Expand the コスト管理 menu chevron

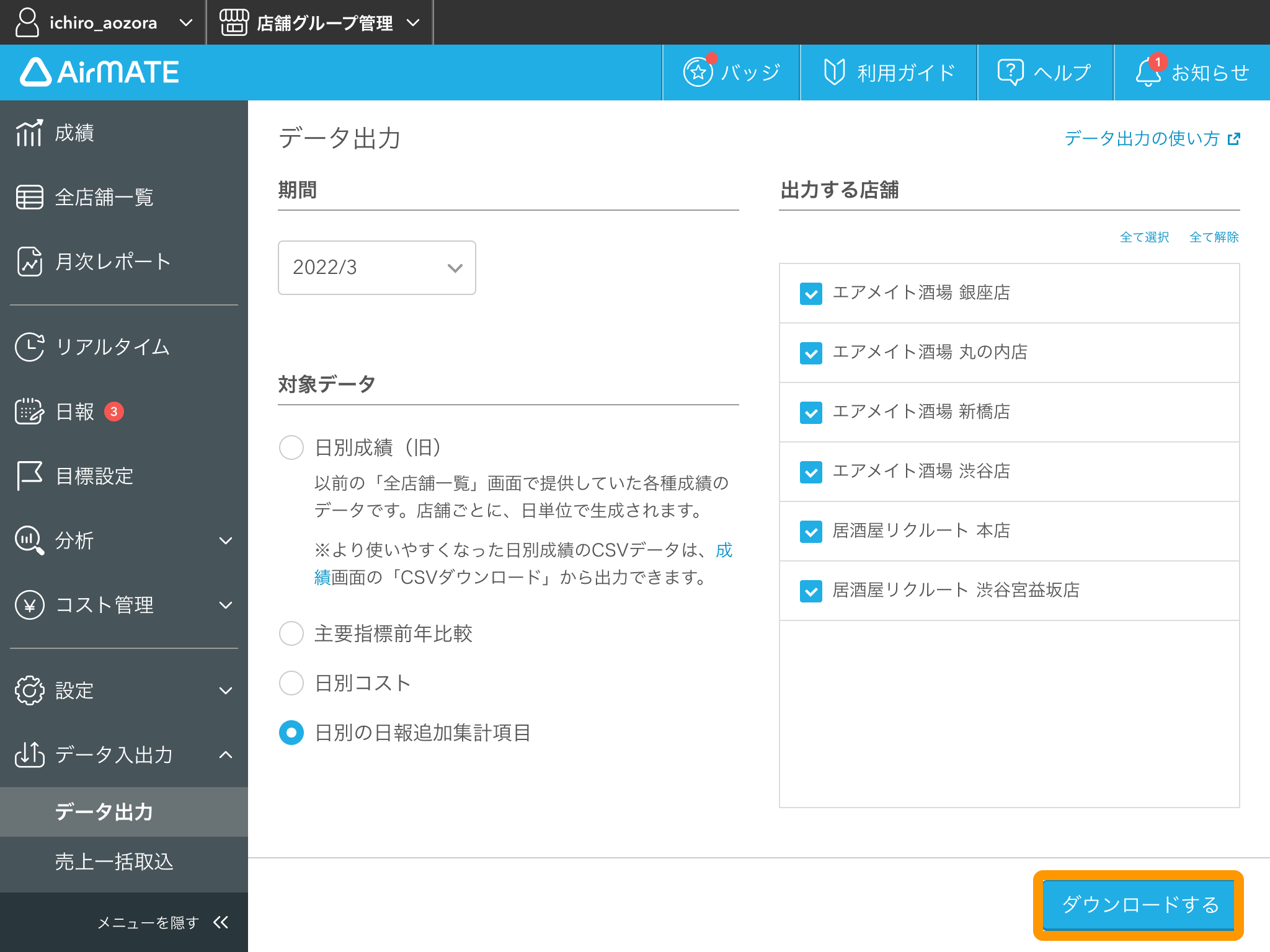(226, 605)
